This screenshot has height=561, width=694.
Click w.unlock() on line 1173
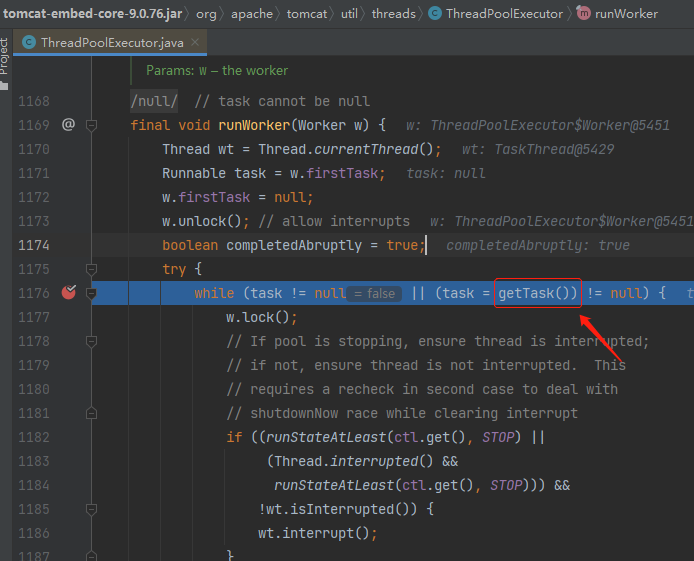click(x=201, y=221)
